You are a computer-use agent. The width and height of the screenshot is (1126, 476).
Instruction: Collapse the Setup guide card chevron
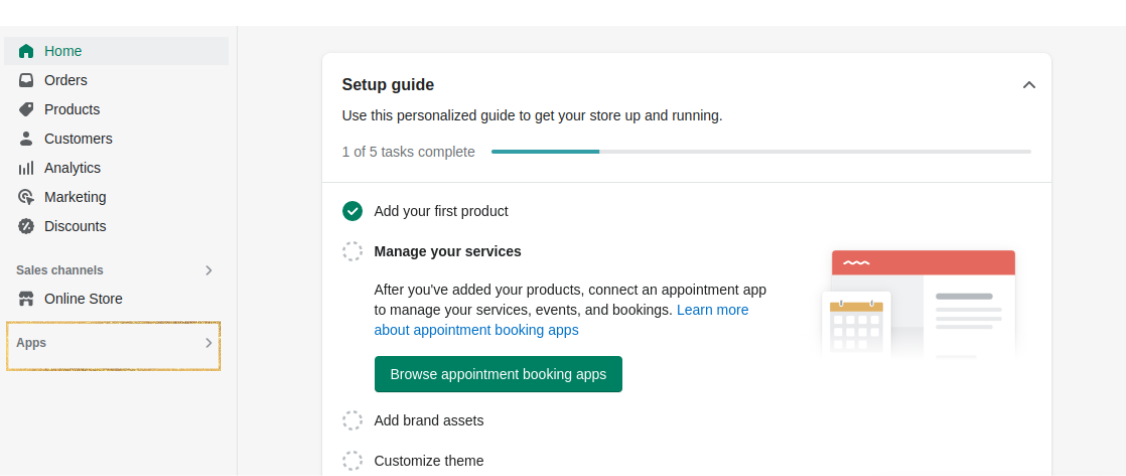click(1029, 85)
